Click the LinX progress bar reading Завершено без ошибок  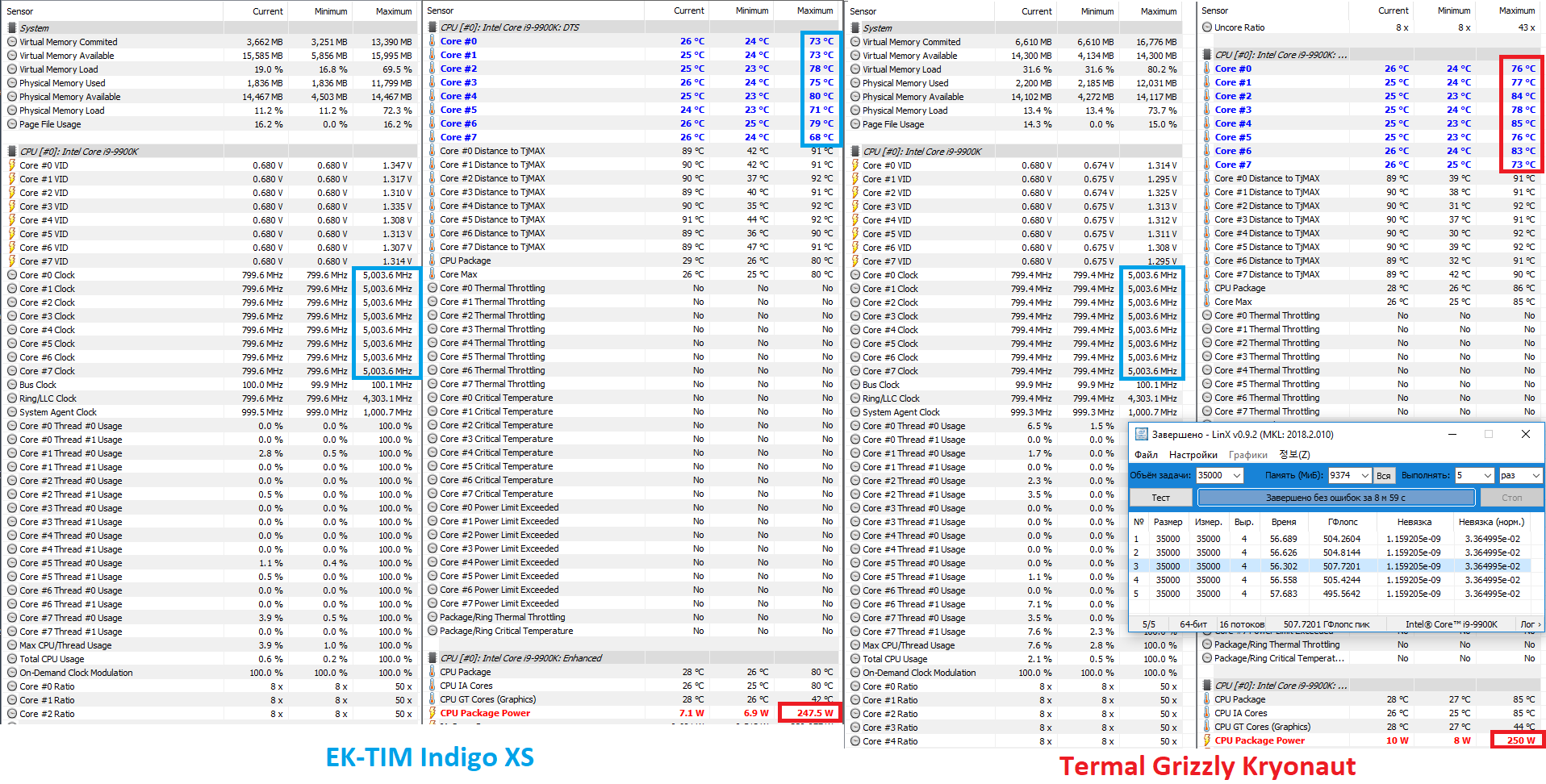(x=1335, y=498)
